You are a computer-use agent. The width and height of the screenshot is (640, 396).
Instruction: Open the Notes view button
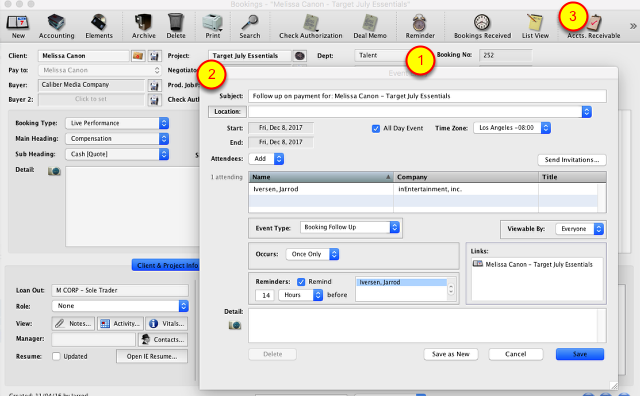point(73,324)
